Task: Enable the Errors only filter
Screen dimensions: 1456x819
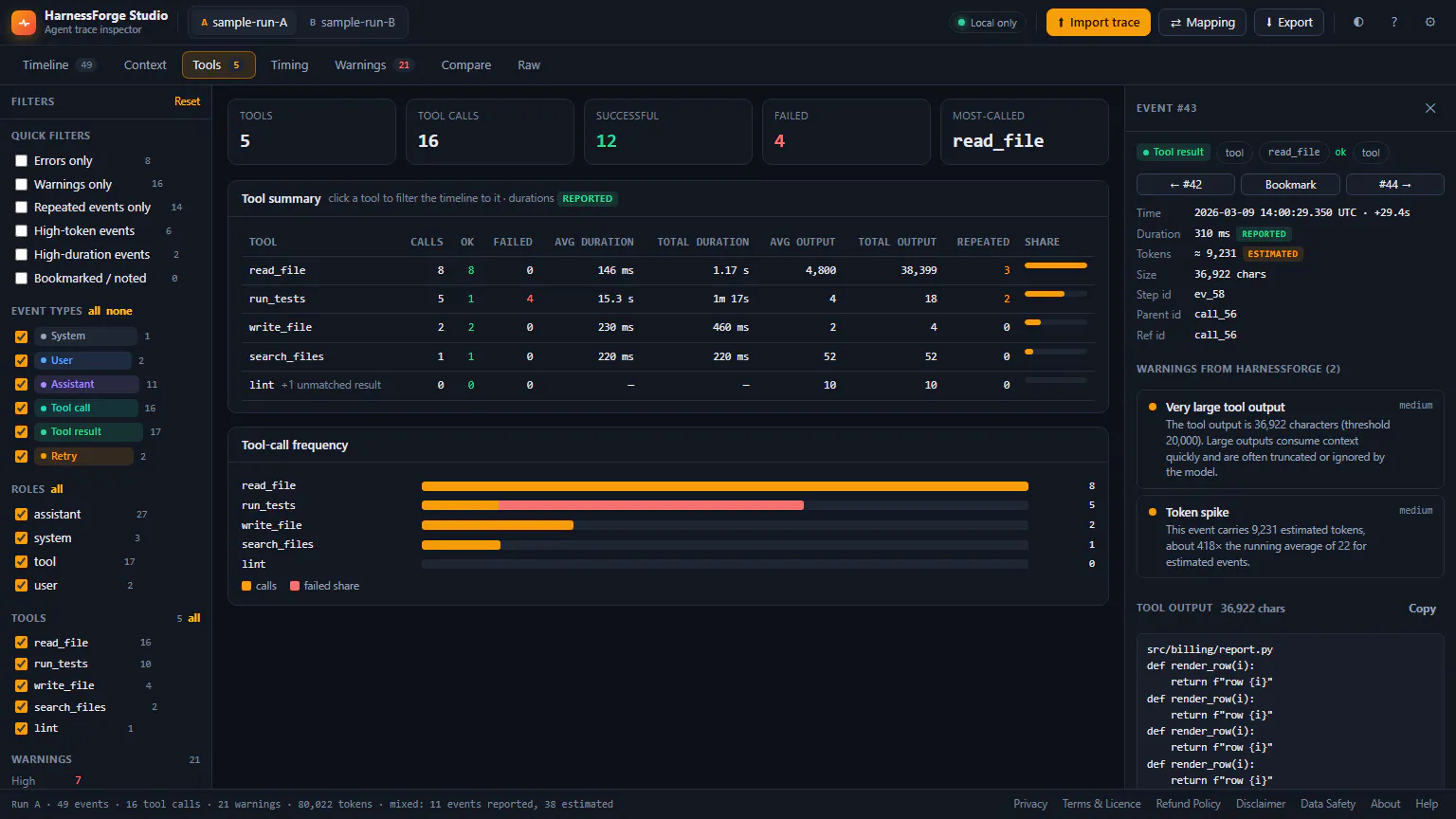Action: (21, 161)
